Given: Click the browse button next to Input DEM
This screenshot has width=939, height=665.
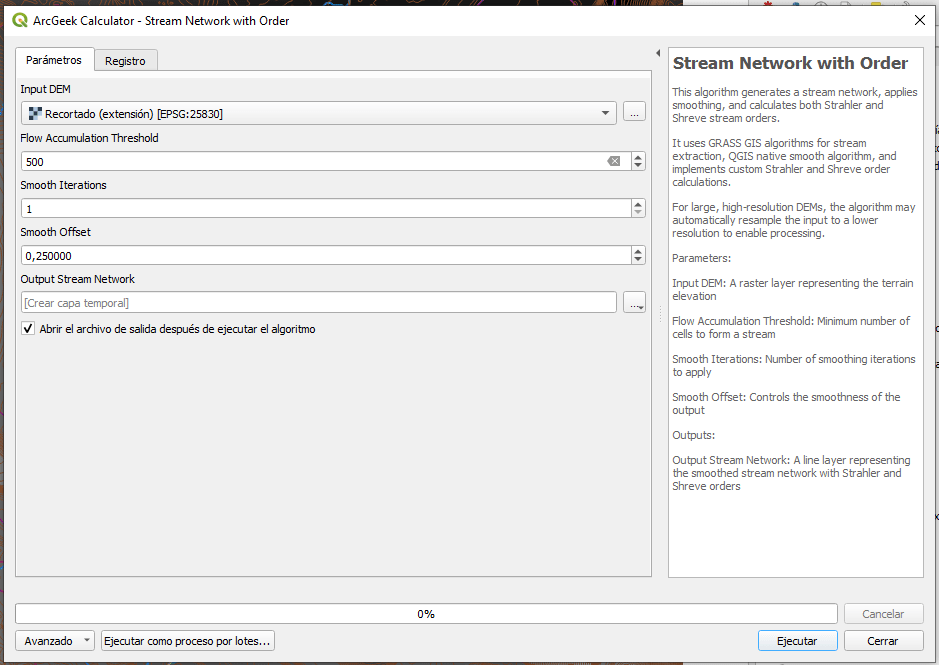Looking at the screenshot, I should point(634,112).
